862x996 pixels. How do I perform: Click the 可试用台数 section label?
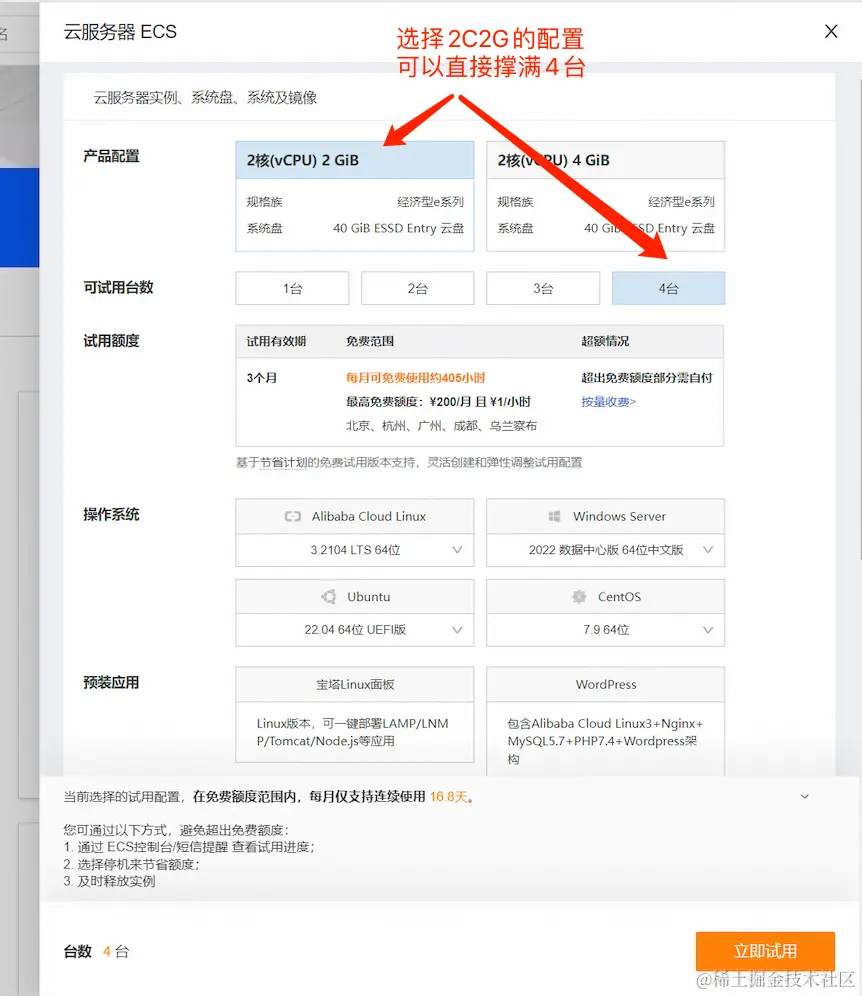[118, 287]
